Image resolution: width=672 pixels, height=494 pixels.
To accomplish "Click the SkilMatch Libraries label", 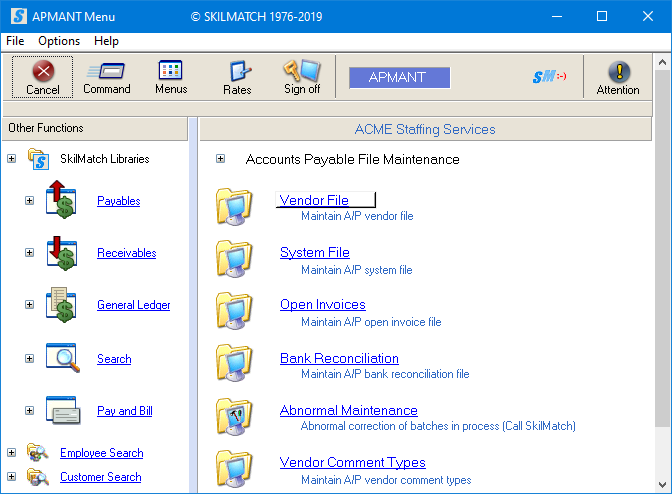I will click(105, 159).
